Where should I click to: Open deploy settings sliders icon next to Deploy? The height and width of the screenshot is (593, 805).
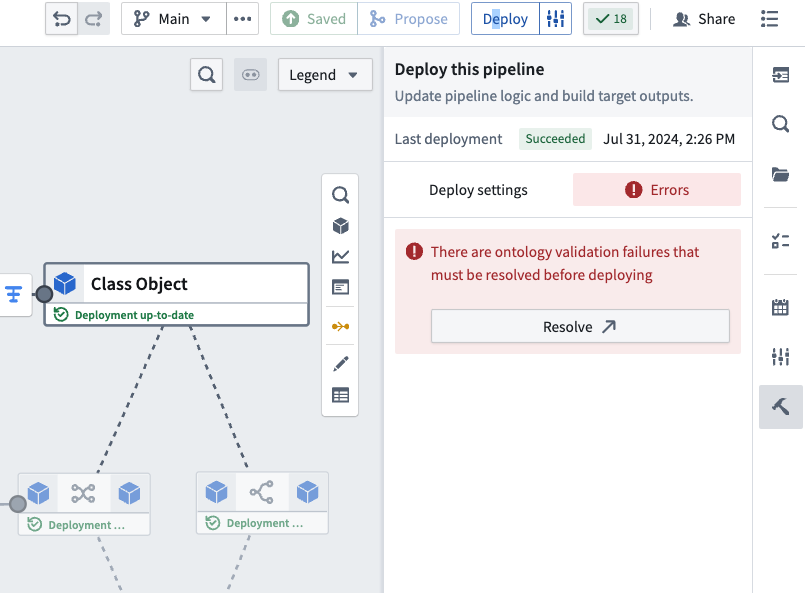(555, 19)
